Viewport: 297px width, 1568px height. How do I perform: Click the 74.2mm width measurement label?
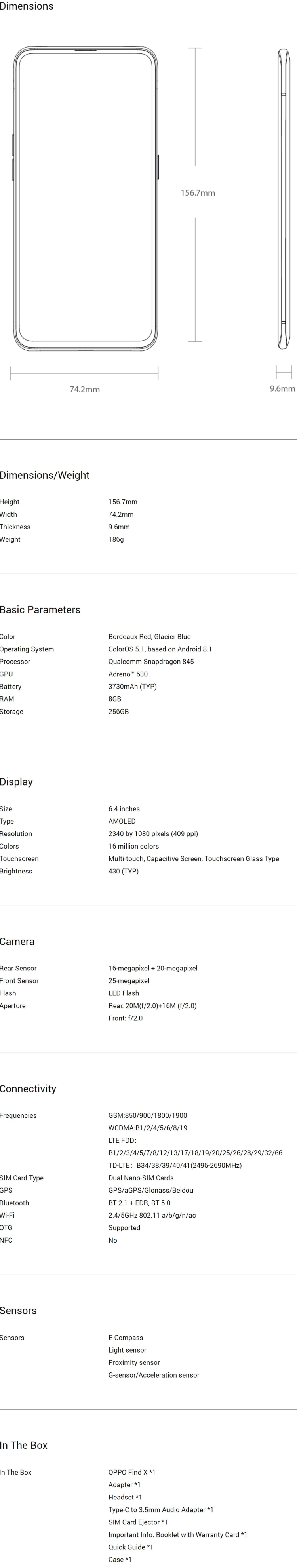click(85, 389)
